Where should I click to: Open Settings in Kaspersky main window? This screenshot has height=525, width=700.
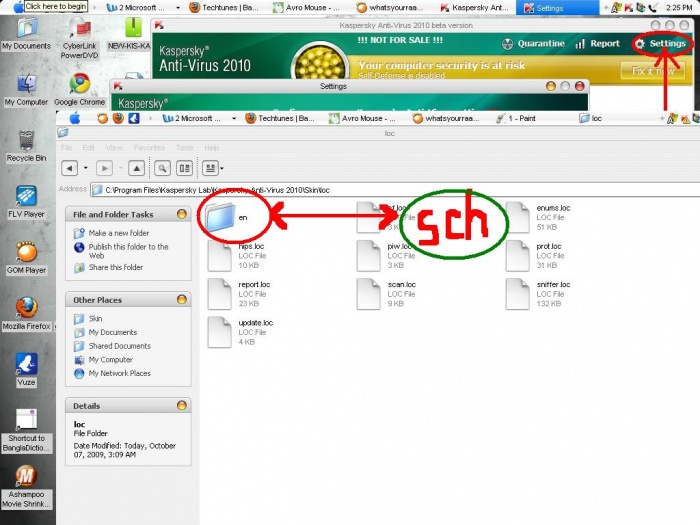point(661,44)
